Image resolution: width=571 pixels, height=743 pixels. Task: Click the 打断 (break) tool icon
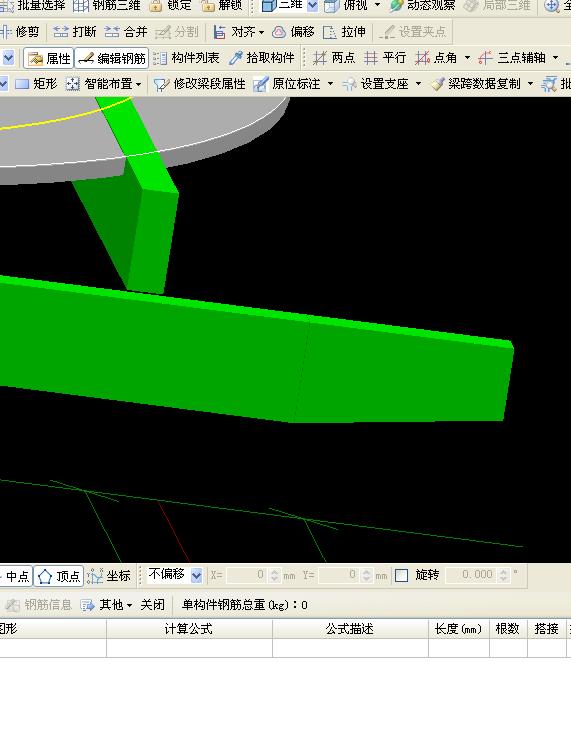coord(61,32)
